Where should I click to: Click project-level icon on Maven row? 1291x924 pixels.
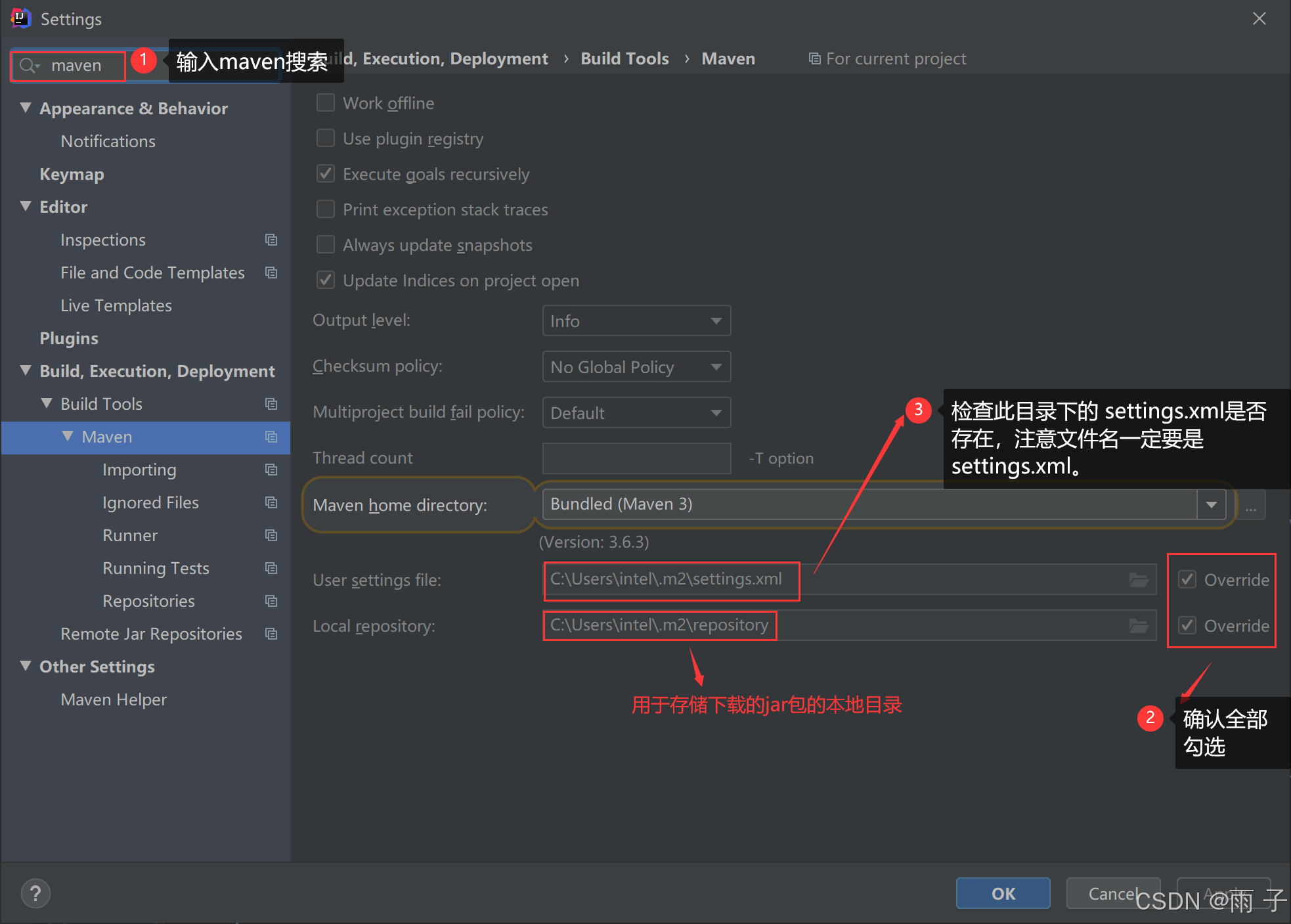tap(271, 437)
